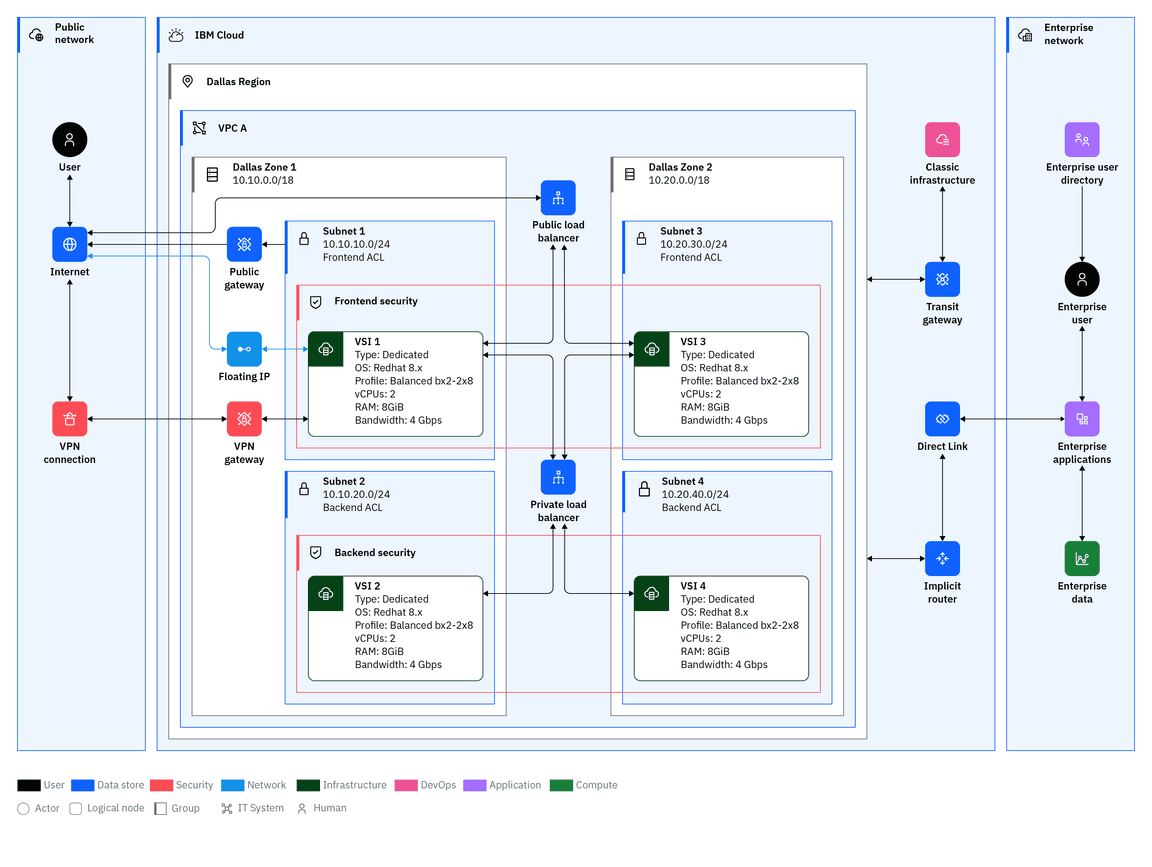
Task: Select the Public network cloud icon
Action: click(36, 35)
